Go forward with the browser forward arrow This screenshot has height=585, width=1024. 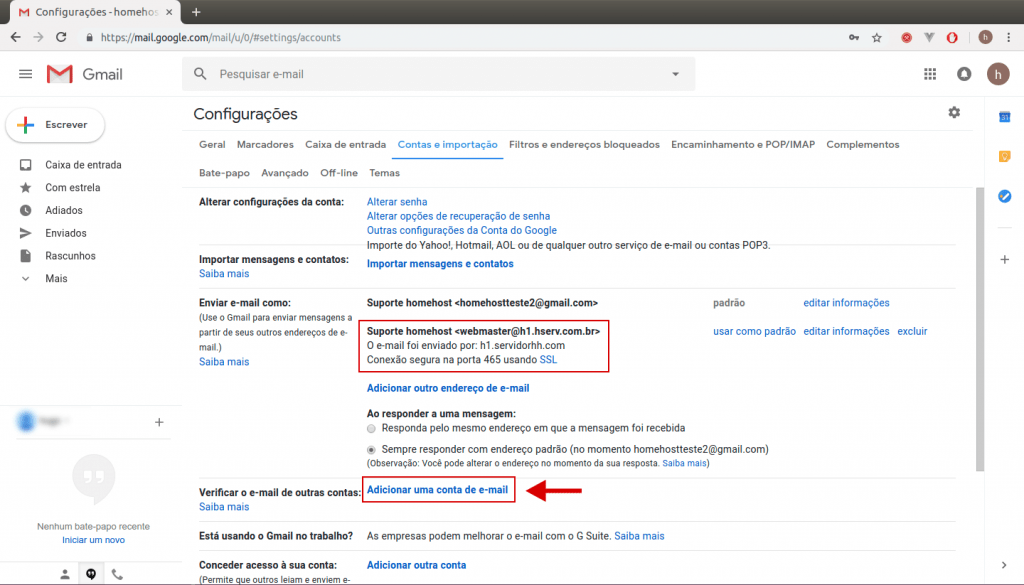point(39,37)
